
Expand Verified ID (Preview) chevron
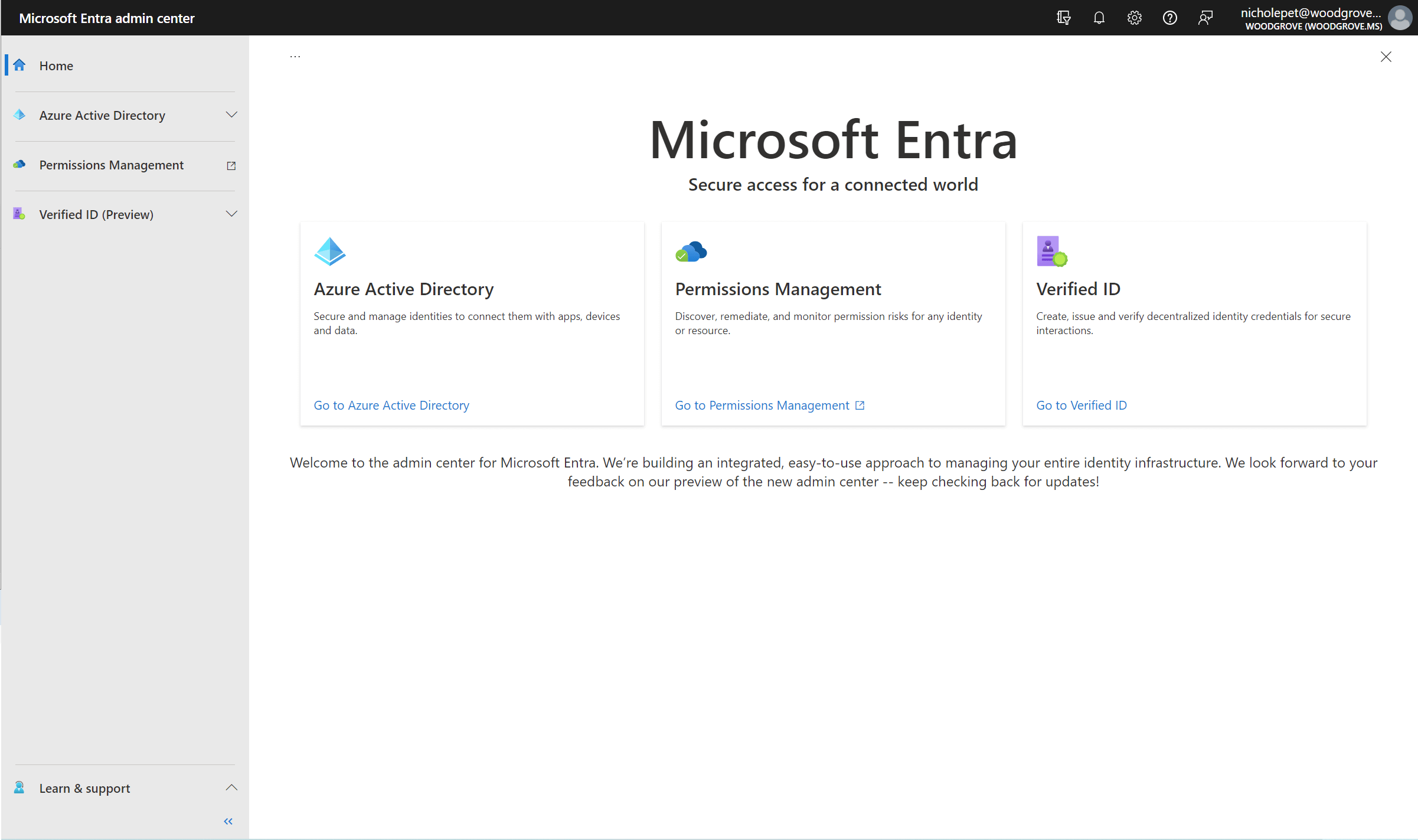pyautogui.click(x=231, y=214)
